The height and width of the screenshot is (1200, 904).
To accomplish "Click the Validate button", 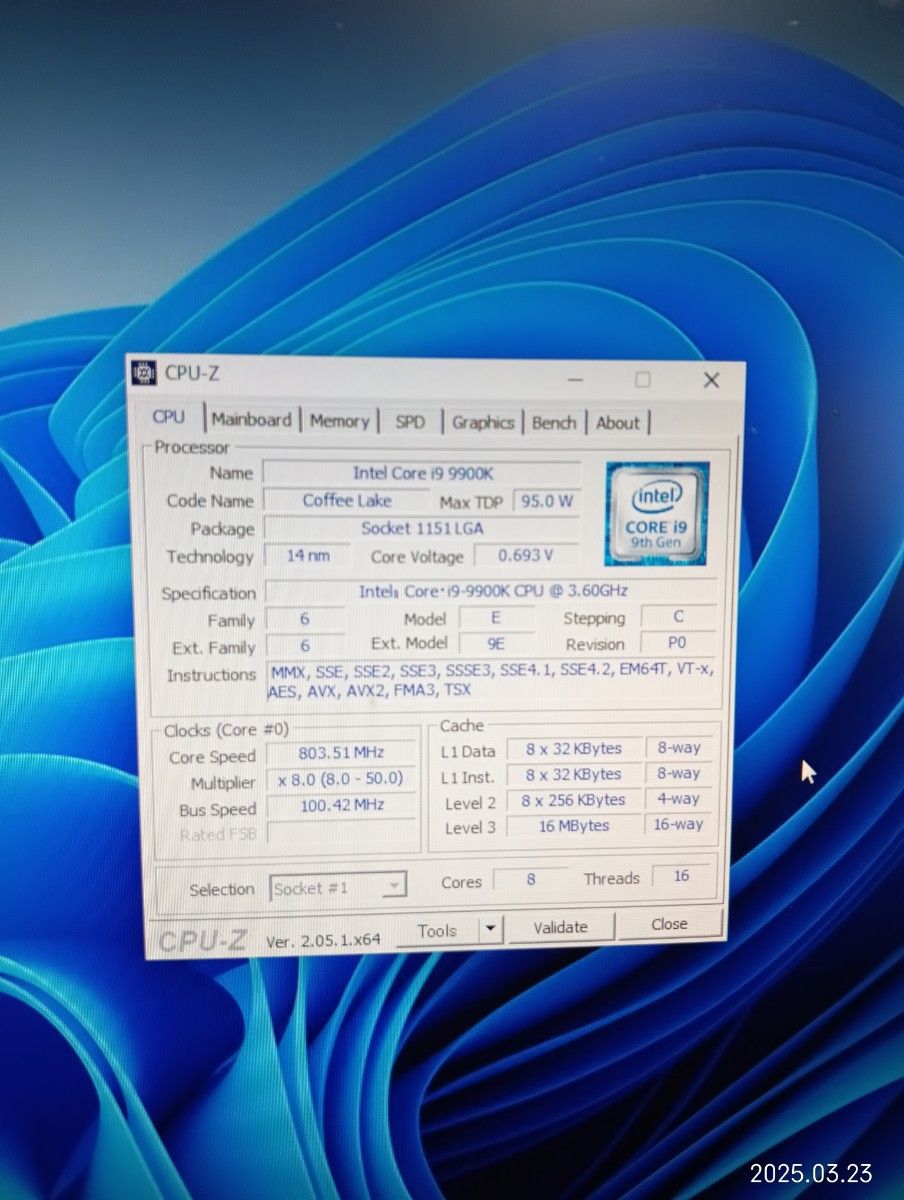I will pyautogui.click(x=560, y=927).
